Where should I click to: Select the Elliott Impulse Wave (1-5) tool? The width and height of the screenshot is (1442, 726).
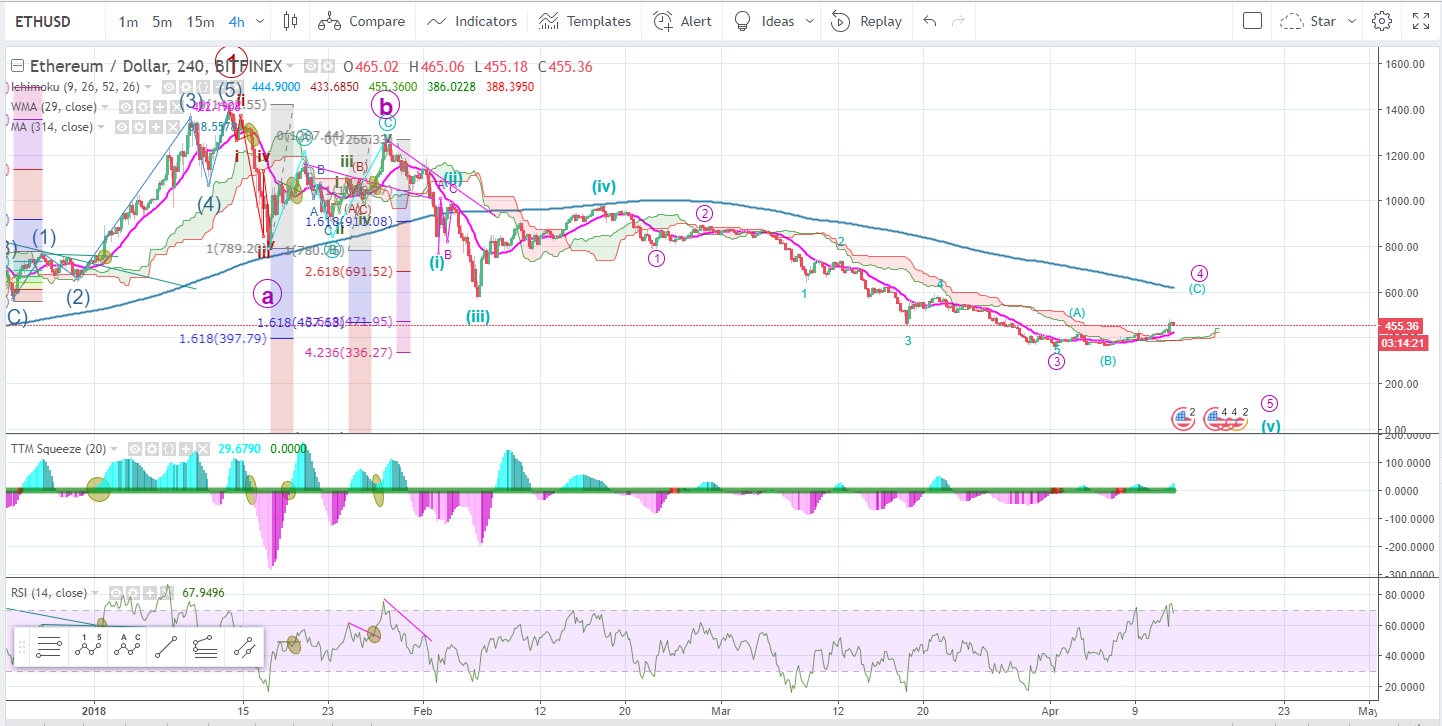pos(87,647)
